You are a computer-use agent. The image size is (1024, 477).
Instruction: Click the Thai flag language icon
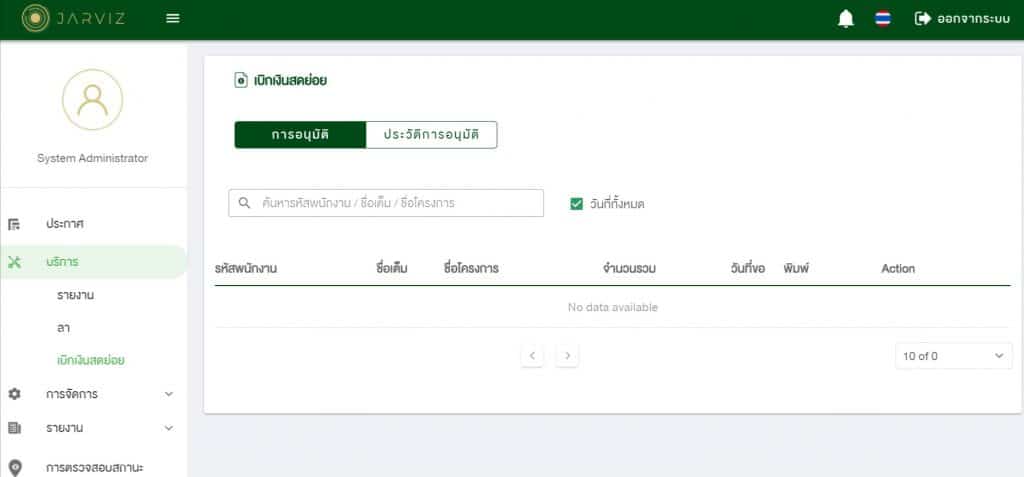883,19
